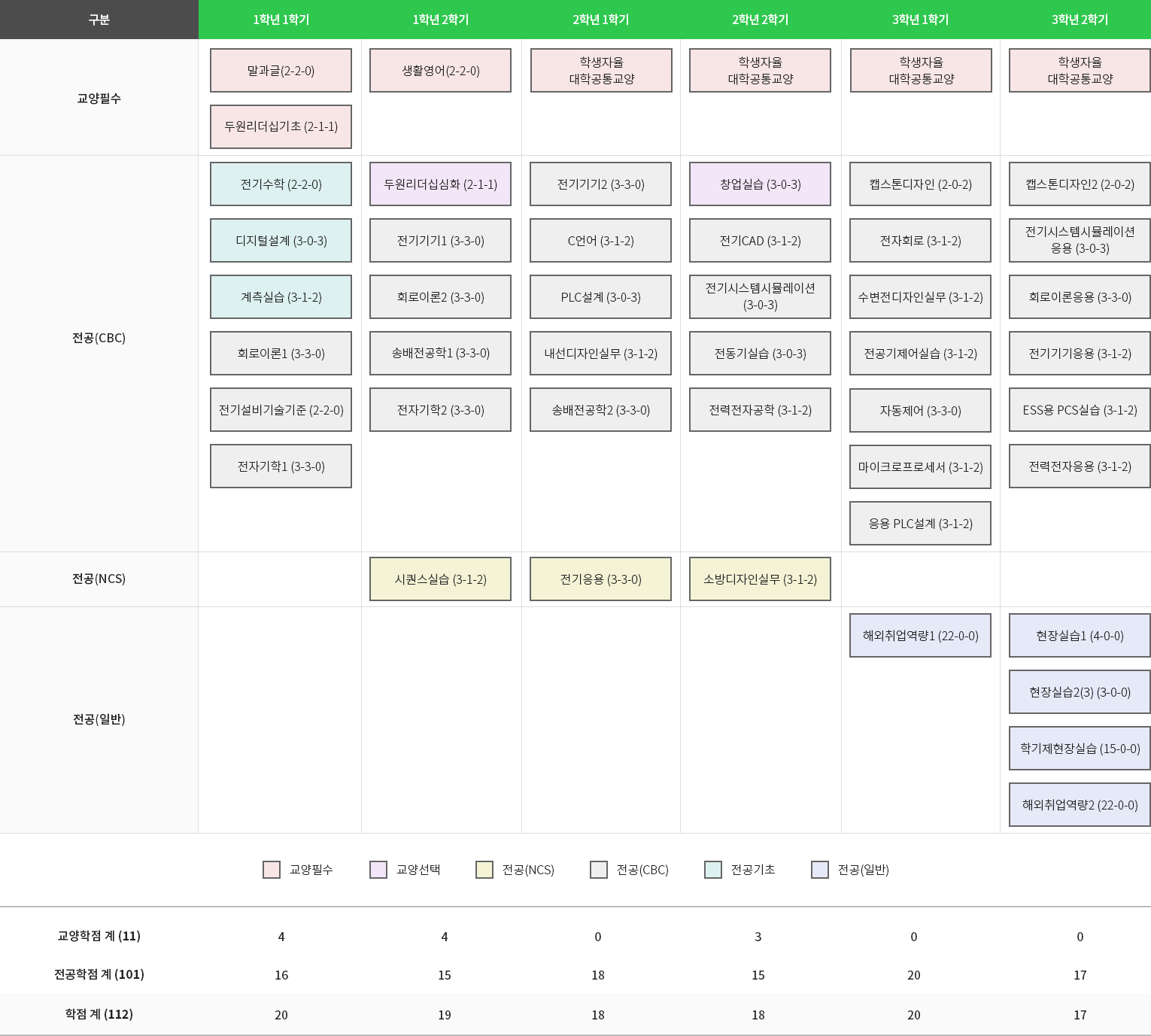The height and width of the screenshot is (1036, 1151).
Task: Click 송배전공학1 (3-3-0) box
Action: [440, 354]
